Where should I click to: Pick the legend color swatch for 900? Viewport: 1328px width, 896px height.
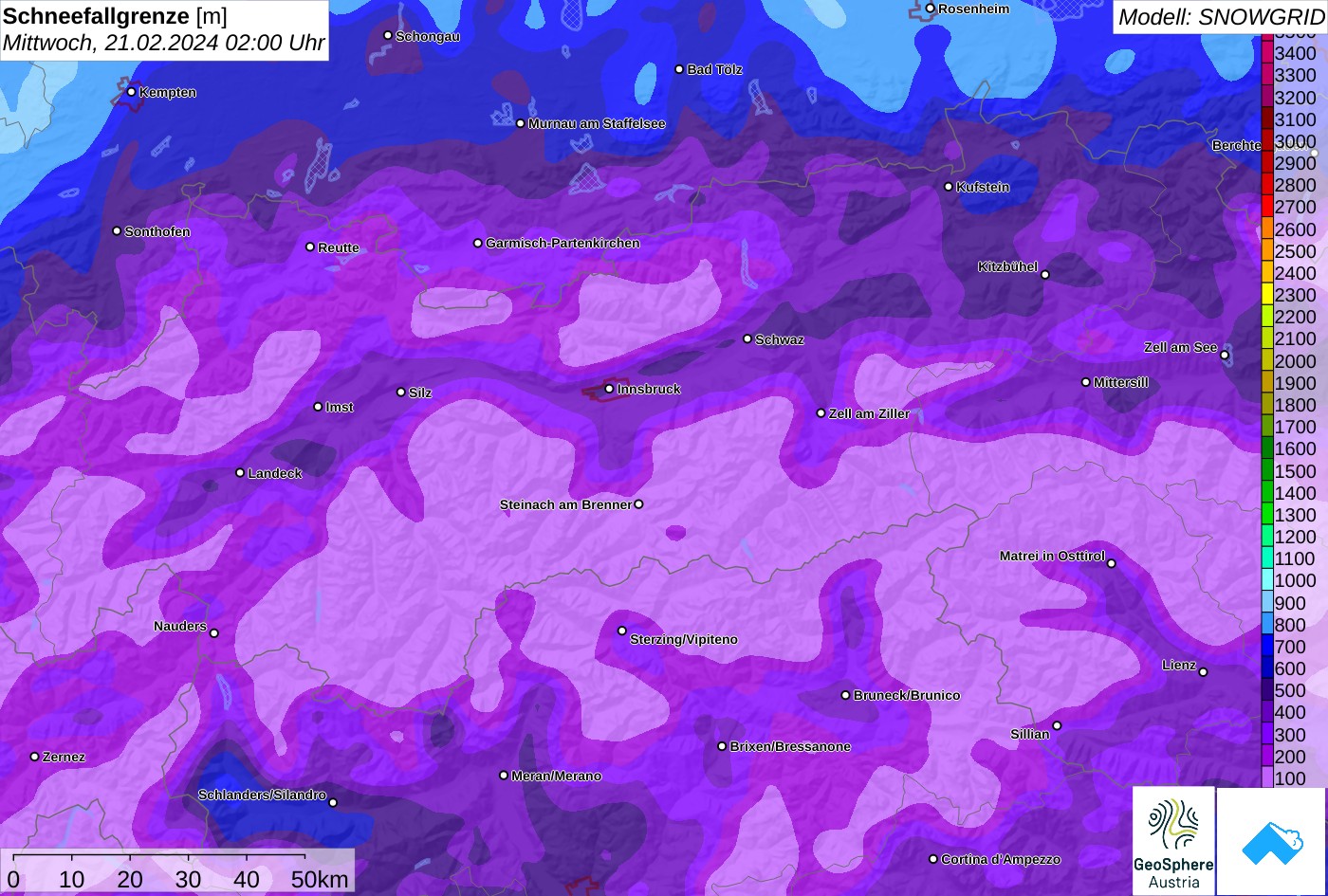[1267, 600]
